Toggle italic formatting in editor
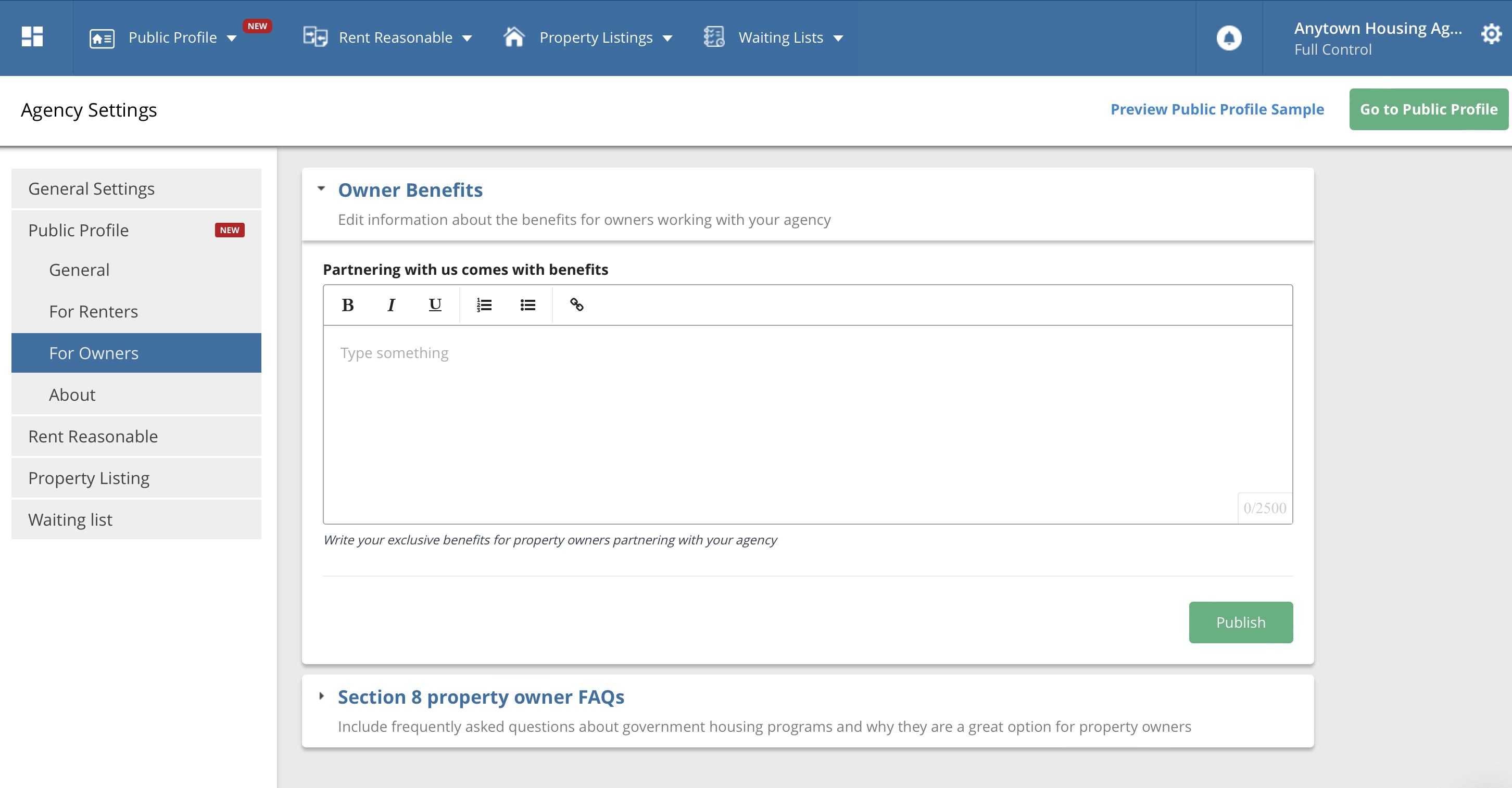 (391, 305)
